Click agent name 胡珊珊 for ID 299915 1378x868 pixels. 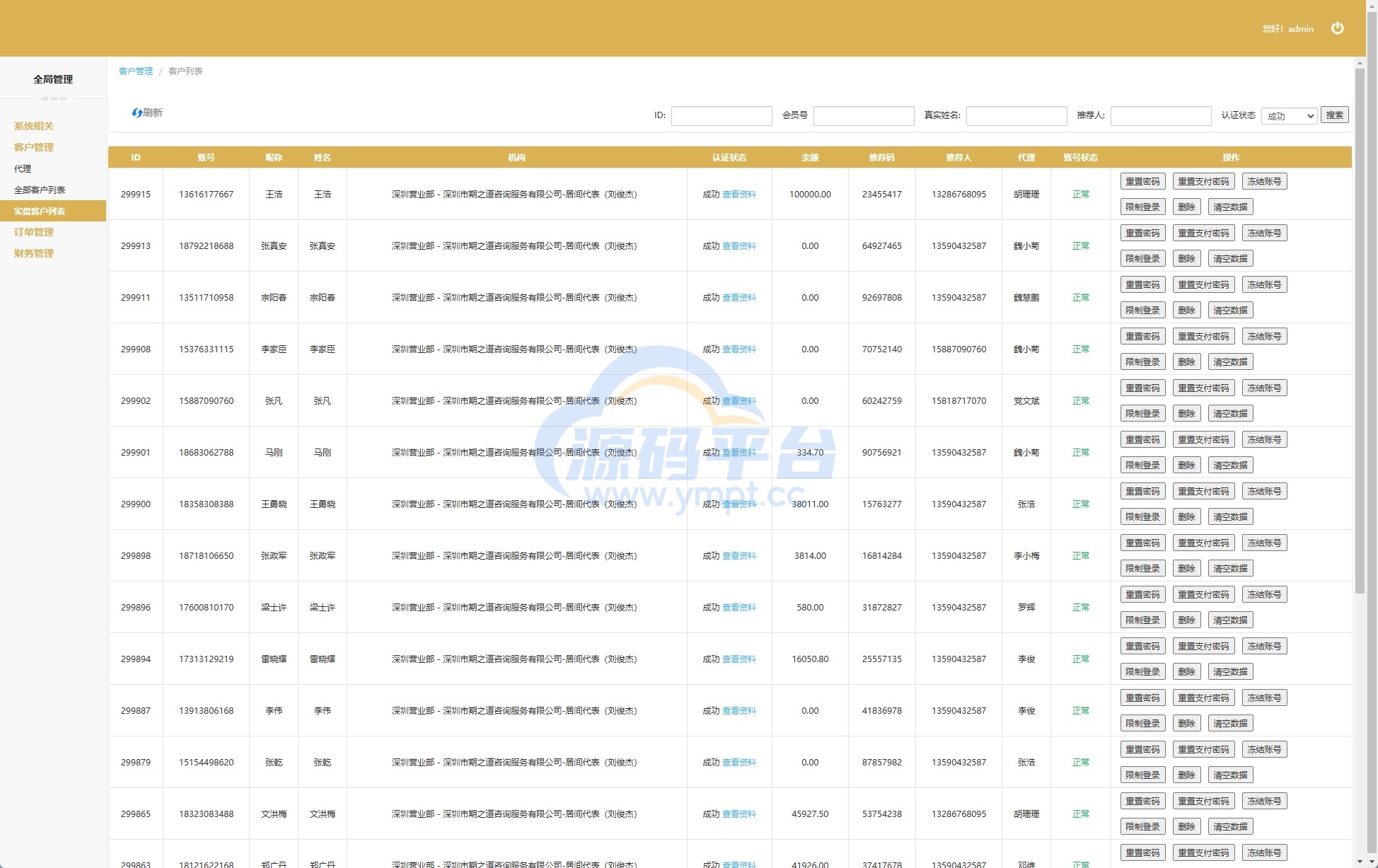tap(1026, 195)
